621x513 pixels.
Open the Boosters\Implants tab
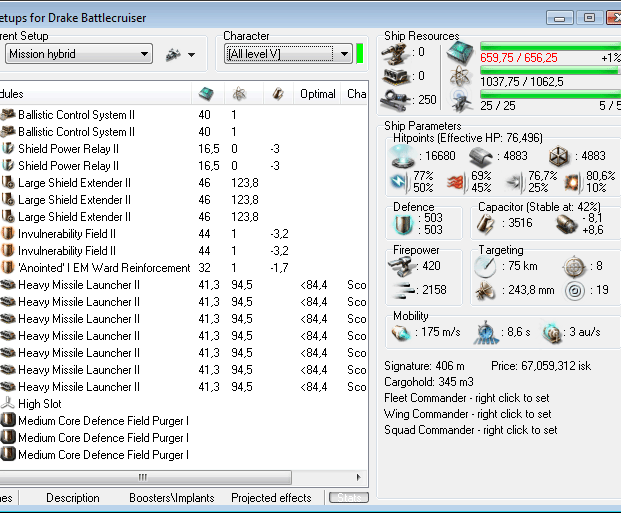(x=171, y=498)
